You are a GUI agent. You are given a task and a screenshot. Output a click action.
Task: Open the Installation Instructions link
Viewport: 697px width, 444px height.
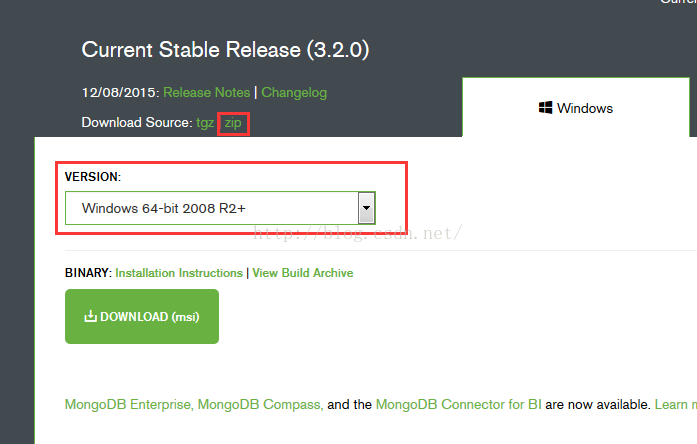pyautogui.click(x=179, y=273)
